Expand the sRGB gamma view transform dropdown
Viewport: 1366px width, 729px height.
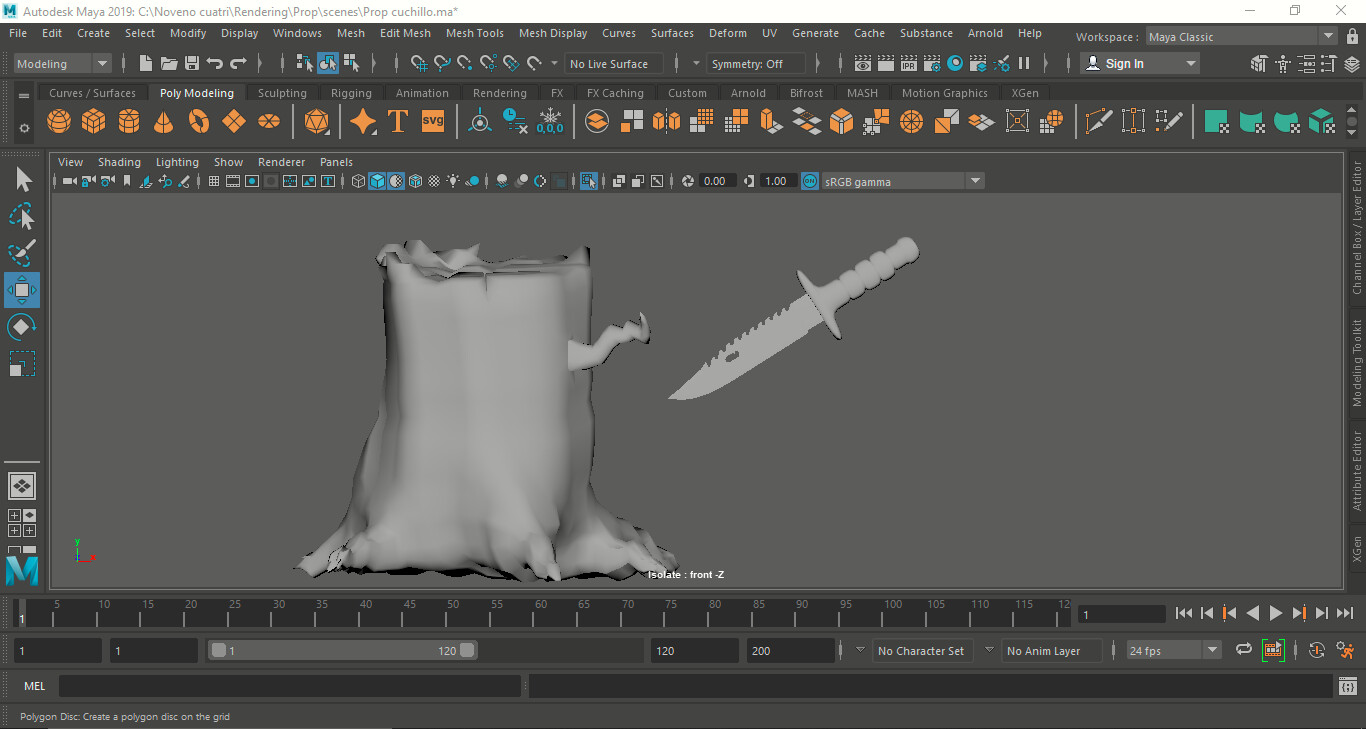click(x=975, y=181)
